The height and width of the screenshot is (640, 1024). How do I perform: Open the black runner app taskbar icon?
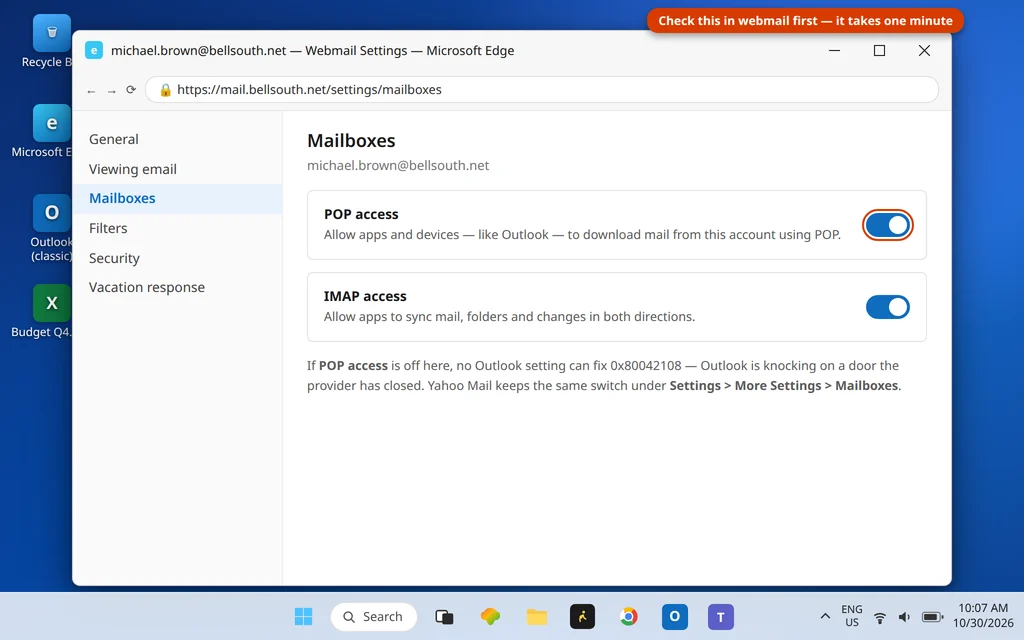pos(583,616)
